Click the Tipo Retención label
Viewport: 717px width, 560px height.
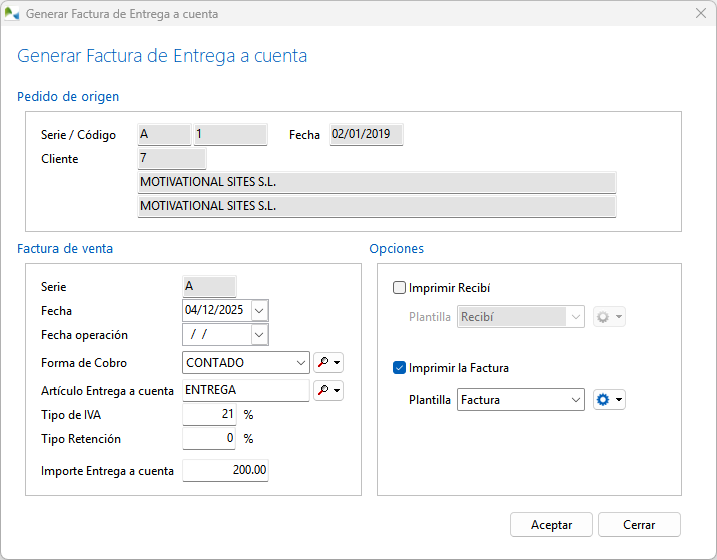(81, 439)
